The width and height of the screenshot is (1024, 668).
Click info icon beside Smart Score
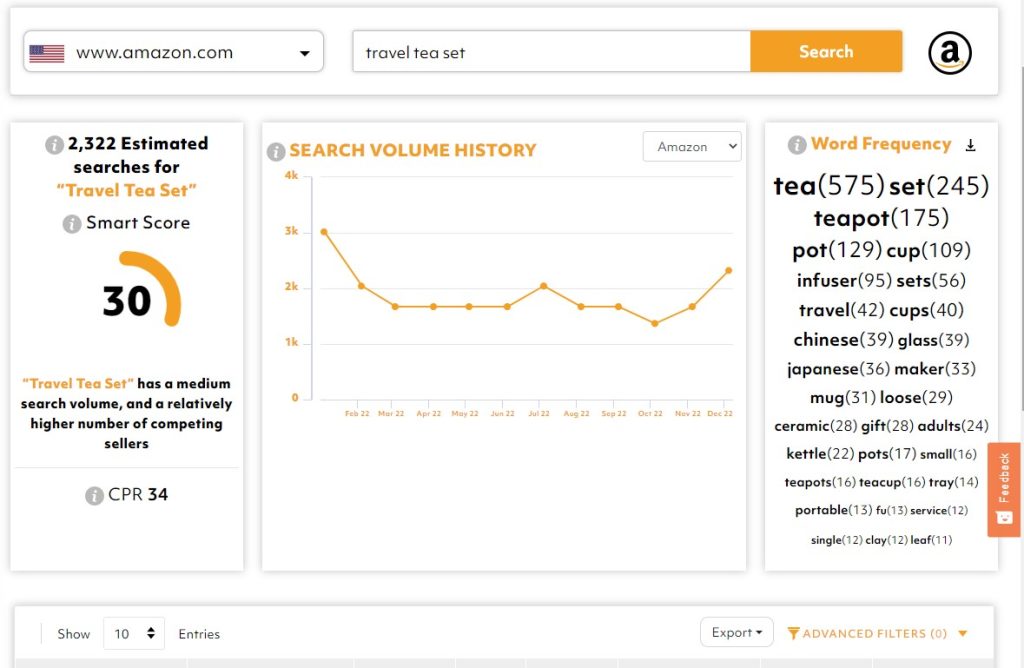click(x=72, y=224)
